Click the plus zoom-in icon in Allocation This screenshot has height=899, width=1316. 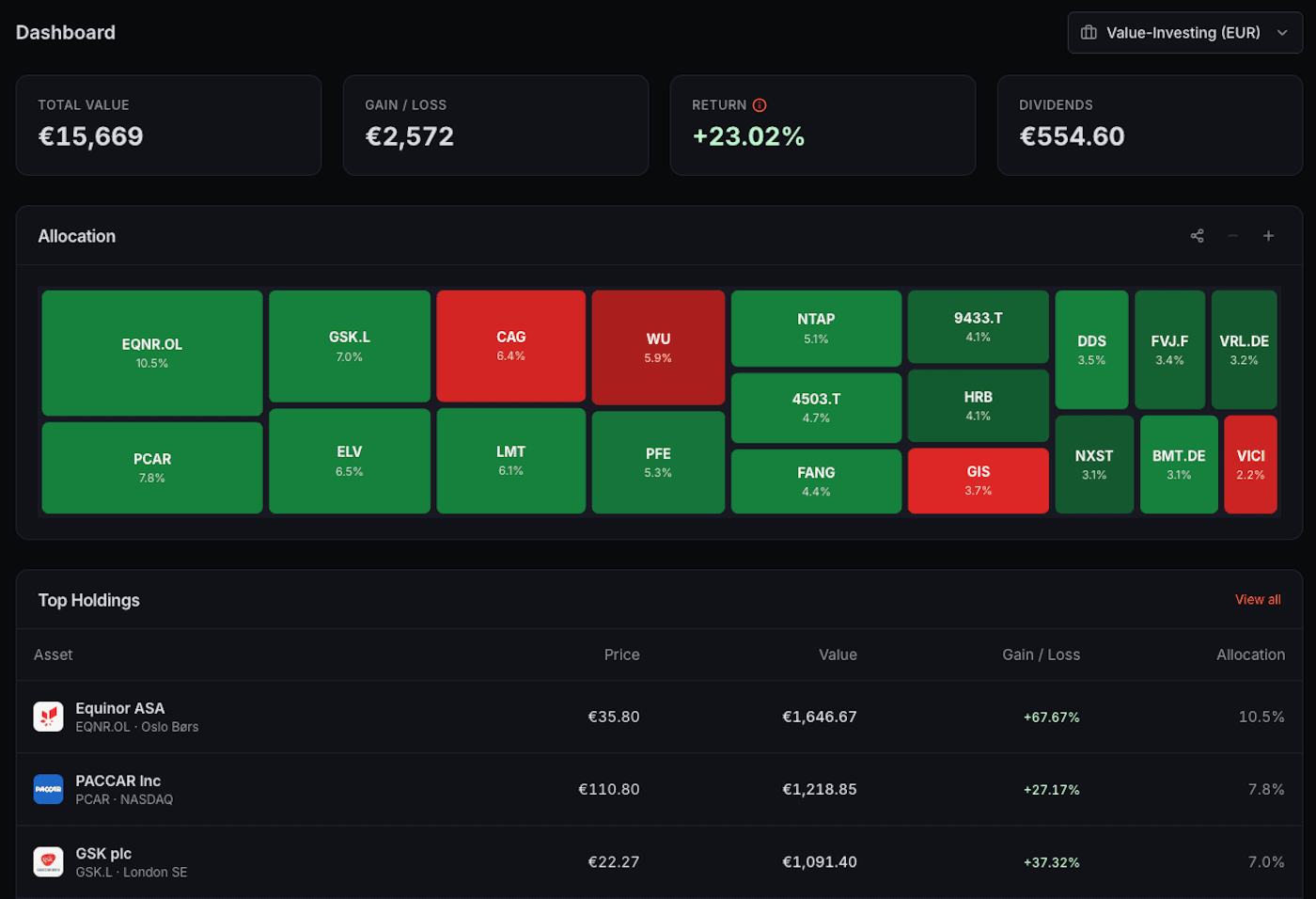click(1268, 236)
